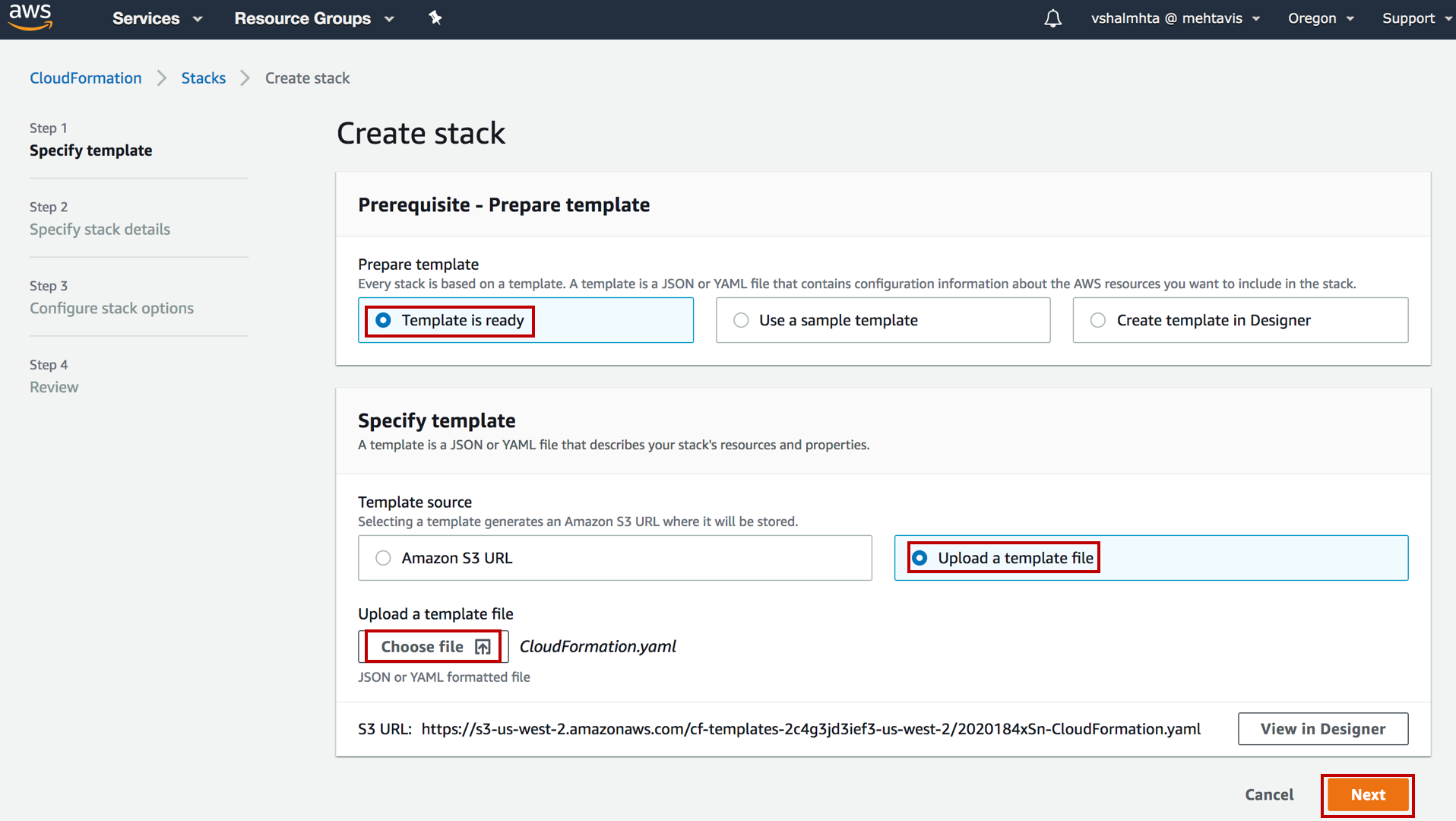The height and width of the screenshot is (821, 1456).
Task: Expand the Resource Groups dropdown
Action: click(314, 18)
